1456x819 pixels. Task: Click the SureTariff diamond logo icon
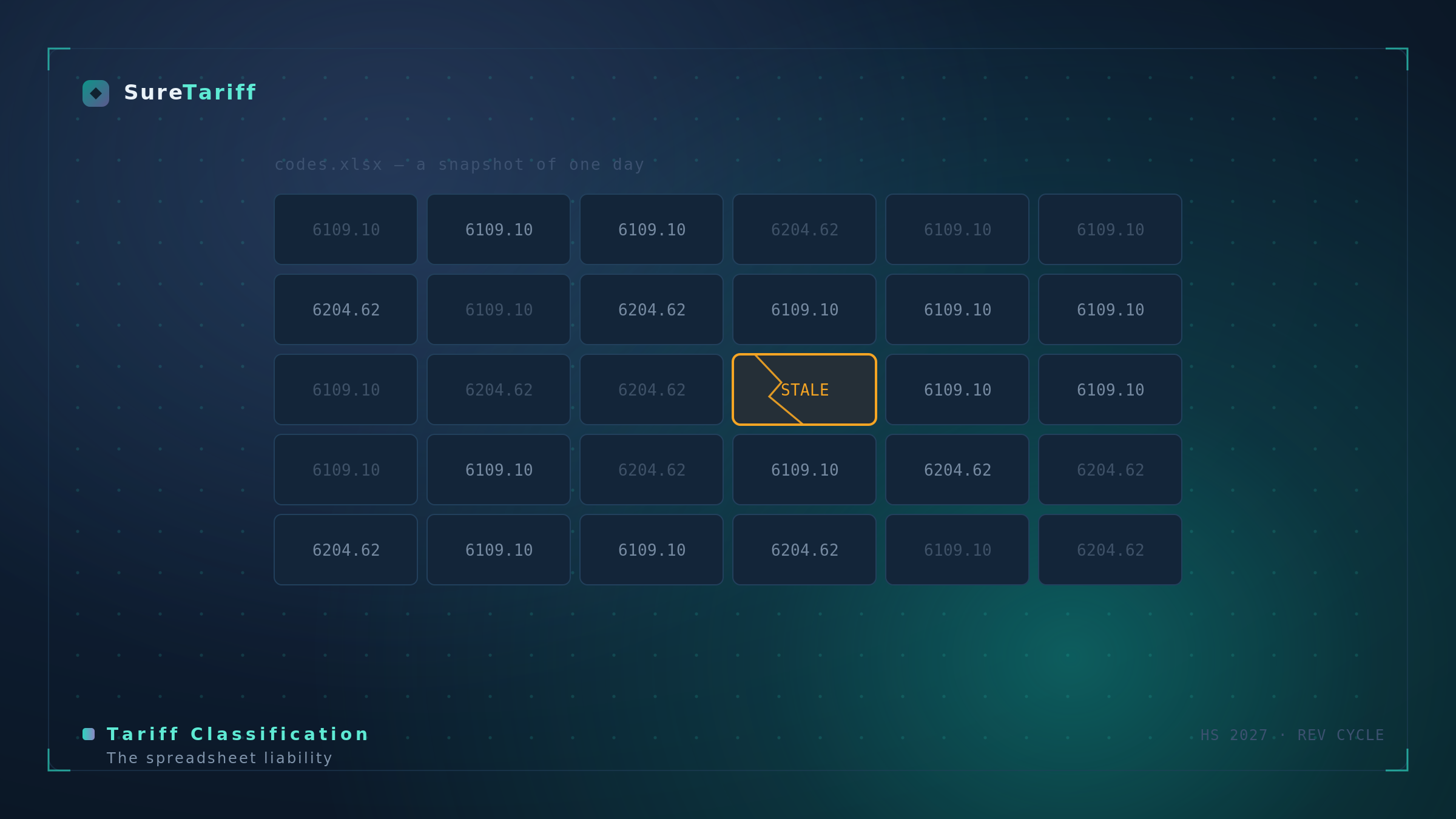[96, 93]
